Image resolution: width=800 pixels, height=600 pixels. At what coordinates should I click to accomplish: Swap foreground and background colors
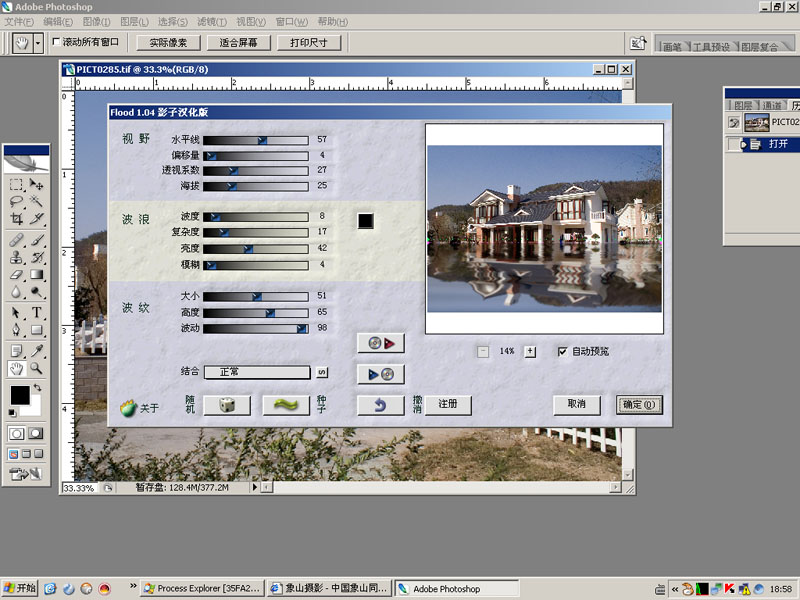37,388
